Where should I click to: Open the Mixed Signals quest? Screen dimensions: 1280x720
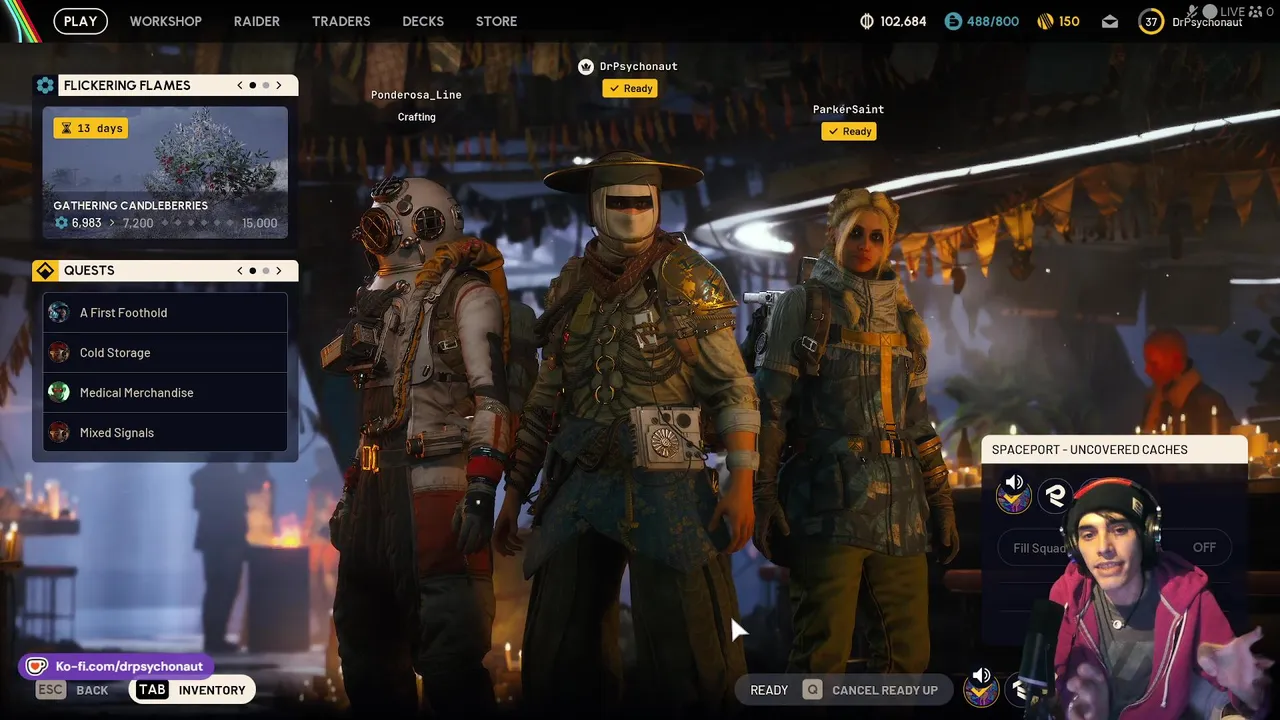pyautogui.click(x=165, y=432)
